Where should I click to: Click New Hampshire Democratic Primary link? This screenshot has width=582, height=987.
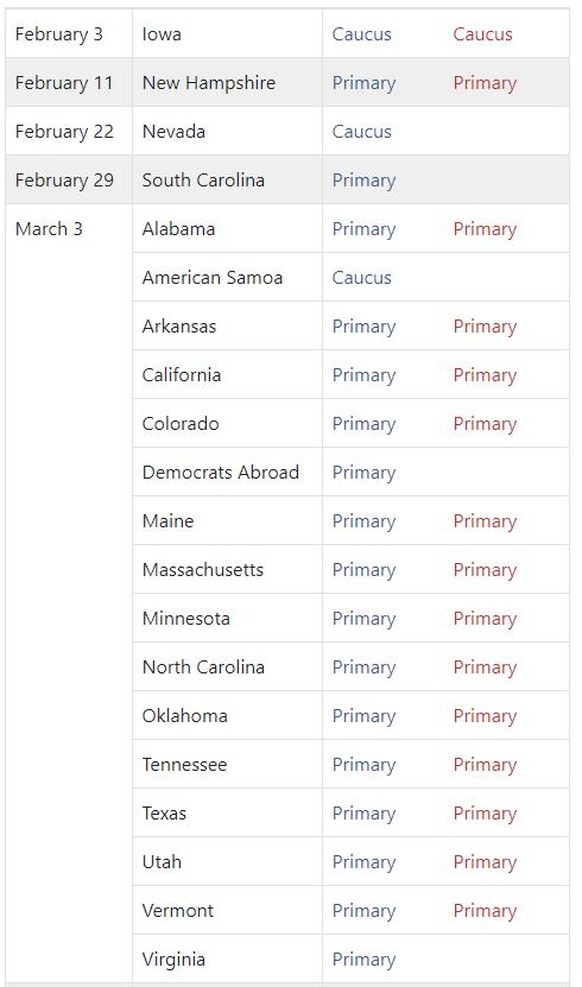click(364, 84)
